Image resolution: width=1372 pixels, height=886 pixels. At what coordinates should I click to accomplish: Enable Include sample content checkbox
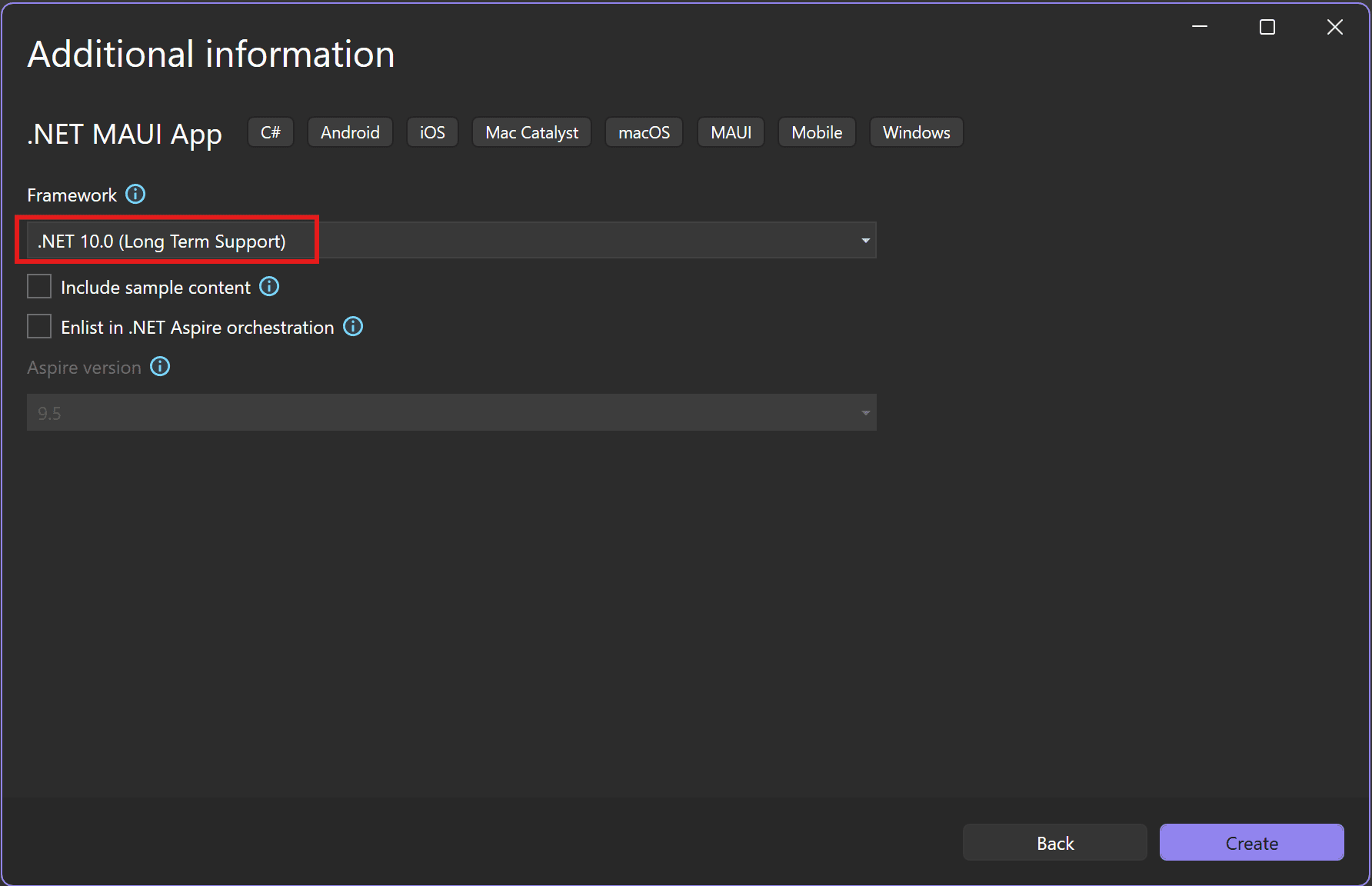(x=39, y=286)
